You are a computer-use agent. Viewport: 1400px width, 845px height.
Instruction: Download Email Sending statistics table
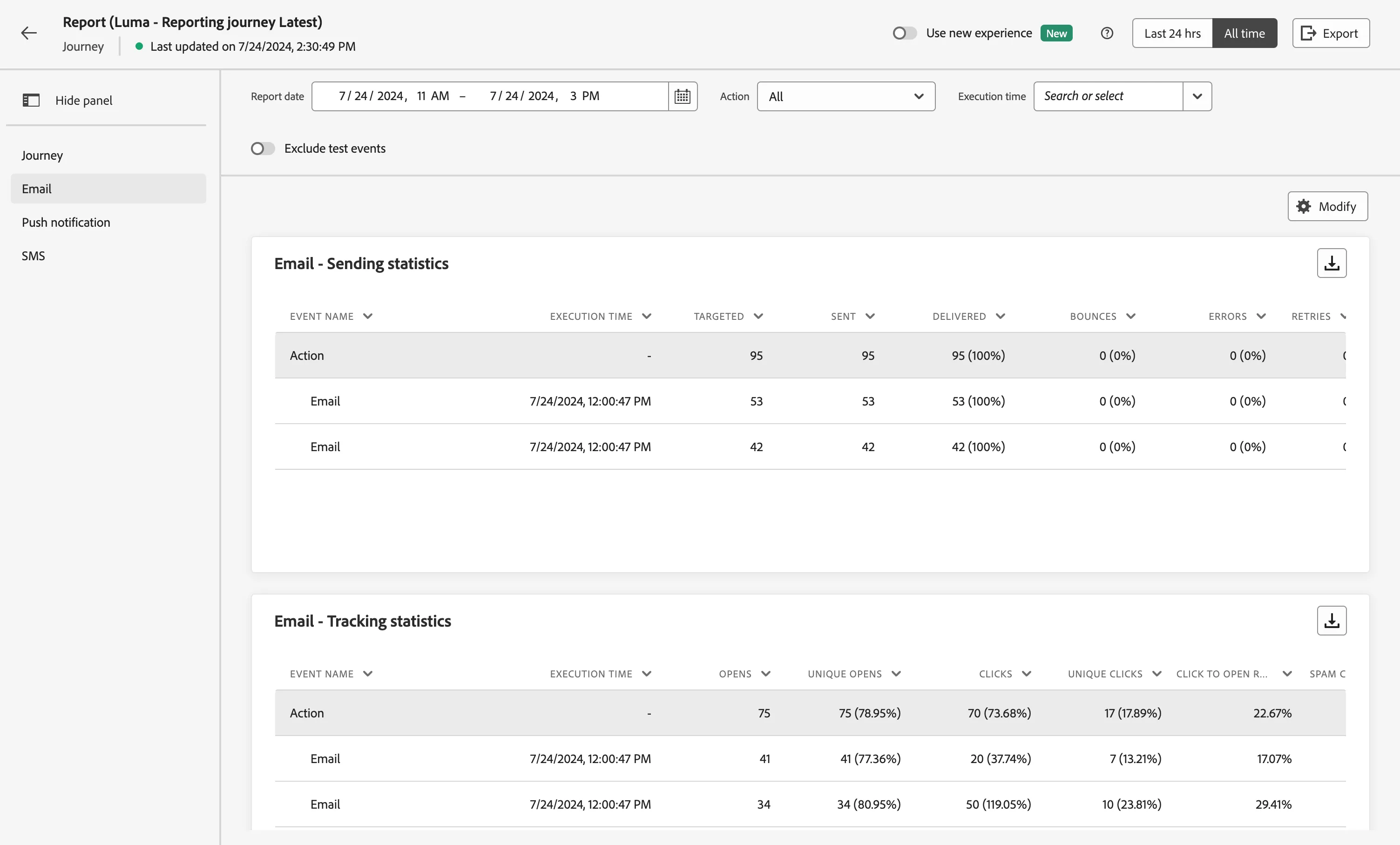click(1331, 263)
